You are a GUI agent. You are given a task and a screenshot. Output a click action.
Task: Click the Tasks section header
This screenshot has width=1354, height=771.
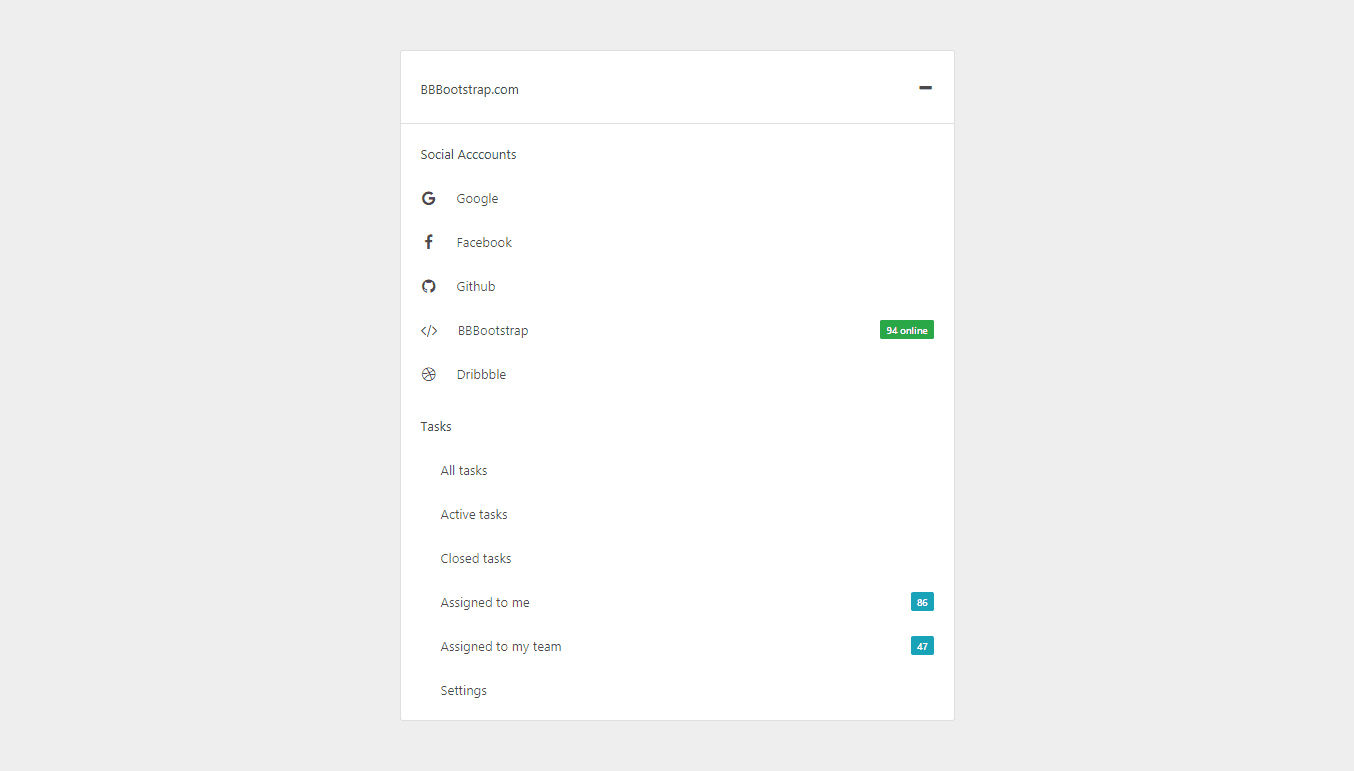point(436,426)
